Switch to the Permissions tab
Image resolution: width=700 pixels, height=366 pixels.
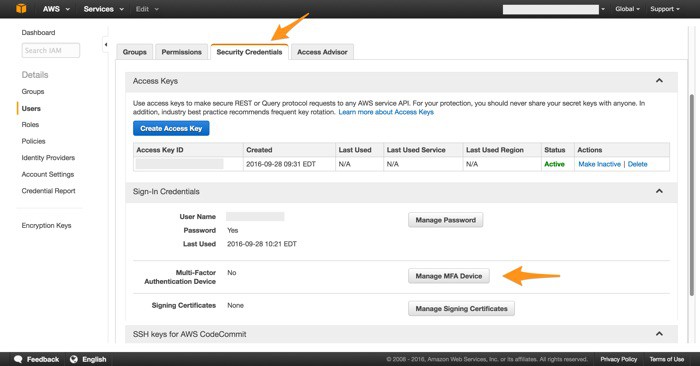(x=181, y=52)
